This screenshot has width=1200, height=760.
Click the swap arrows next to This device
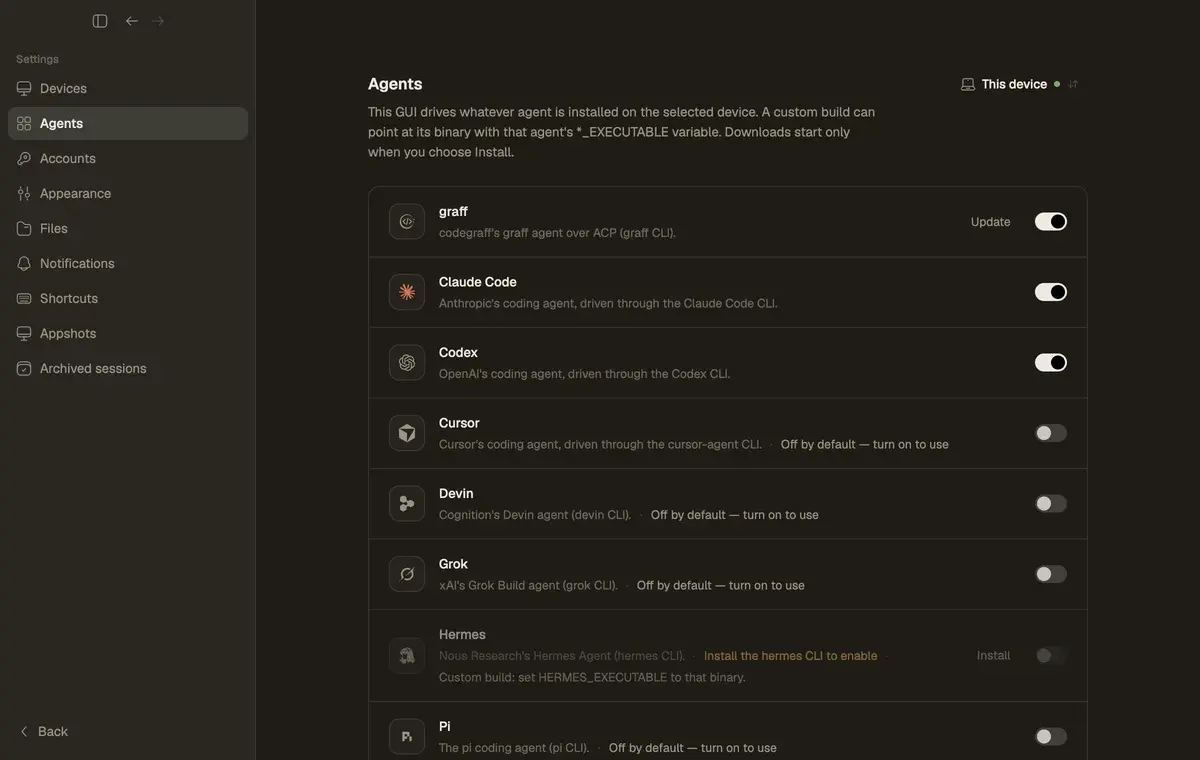(x=1073, y=84)
